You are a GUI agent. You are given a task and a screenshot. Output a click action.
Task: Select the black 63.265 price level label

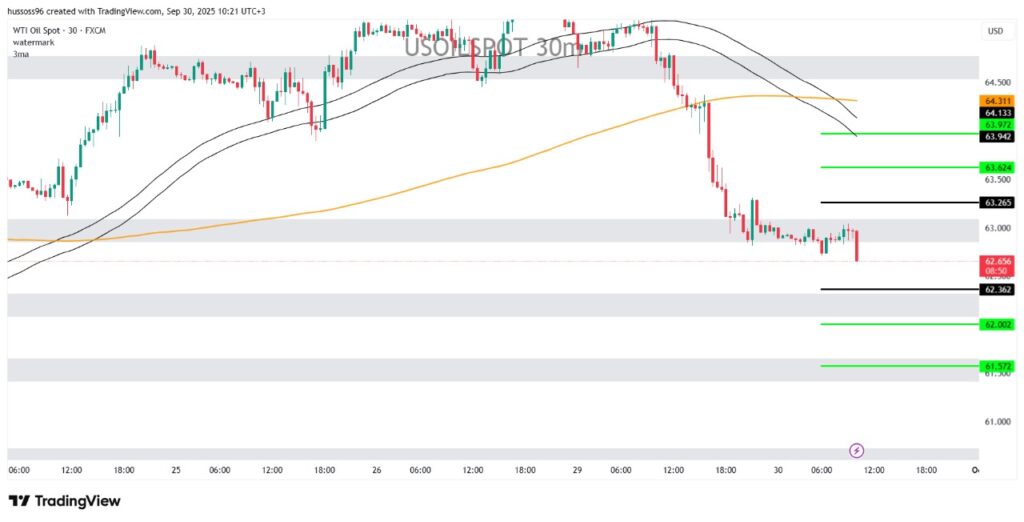point(998,203)
